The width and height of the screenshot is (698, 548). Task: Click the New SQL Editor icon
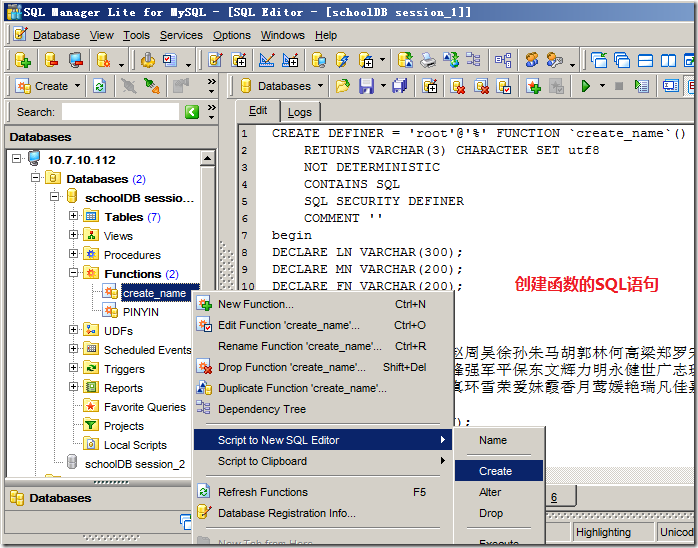point(239,60)
